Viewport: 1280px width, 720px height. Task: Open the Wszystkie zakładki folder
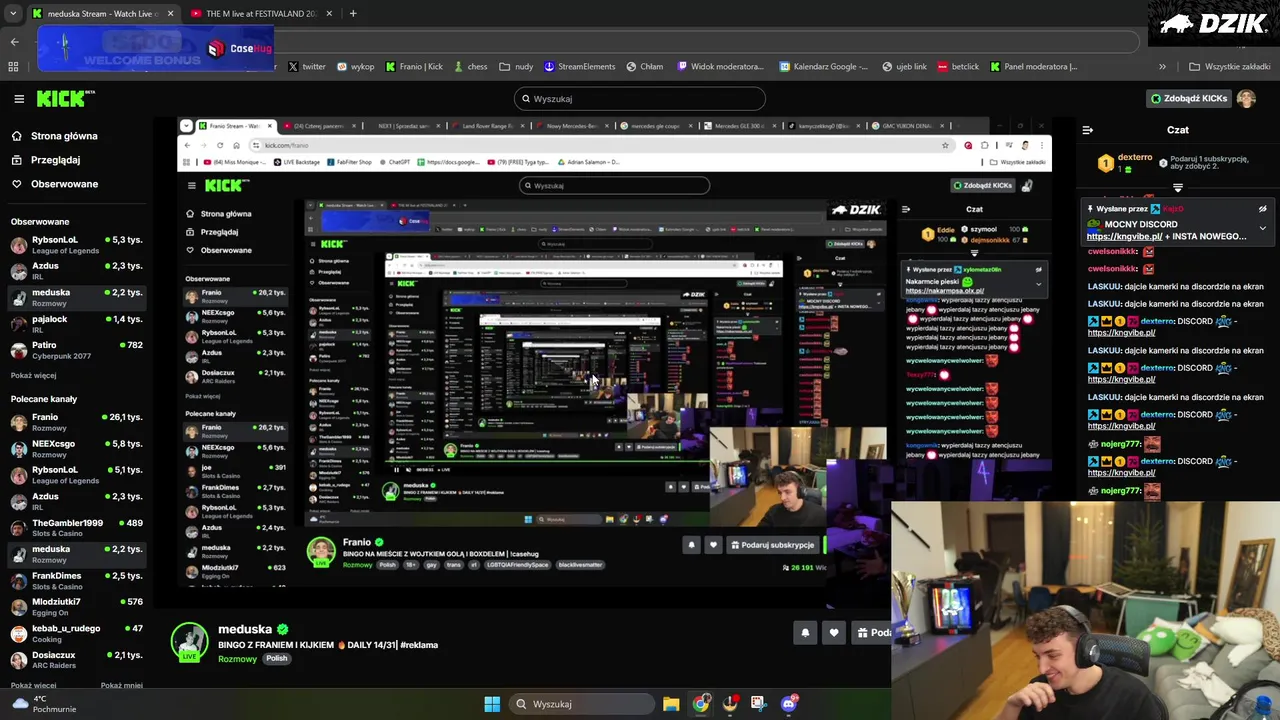click(1229, 67)
